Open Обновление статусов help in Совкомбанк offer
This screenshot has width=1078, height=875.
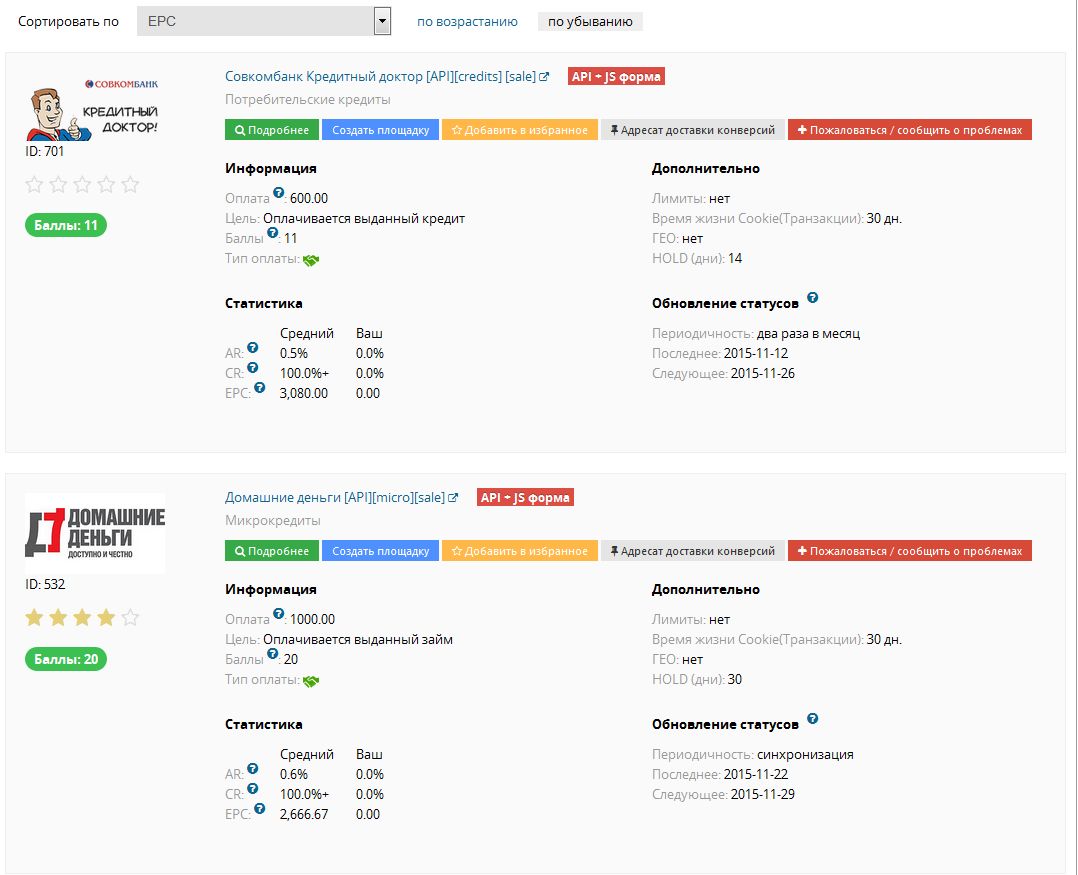click(813, 298)
